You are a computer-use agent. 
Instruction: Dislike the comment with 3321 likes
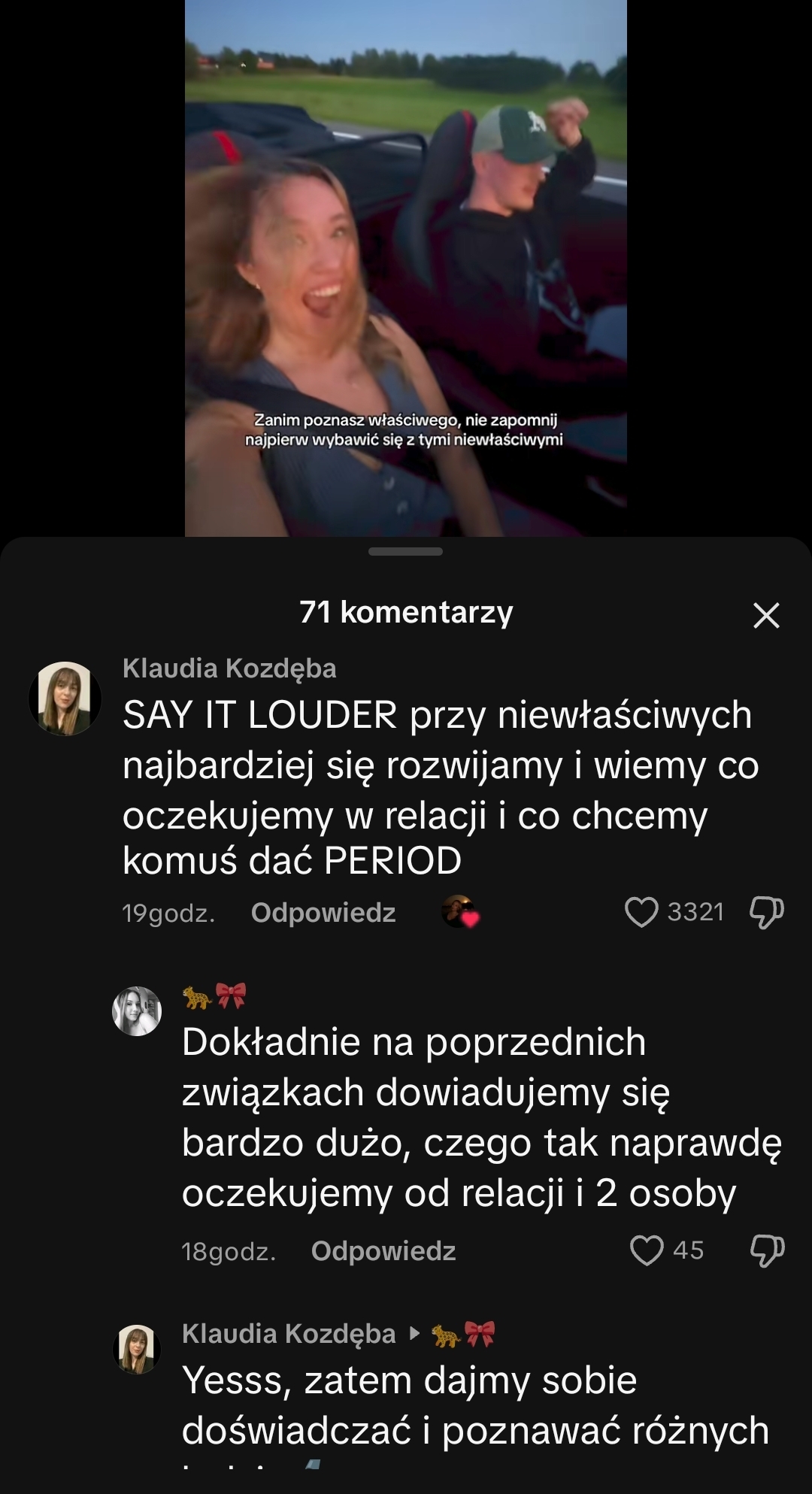767,912
